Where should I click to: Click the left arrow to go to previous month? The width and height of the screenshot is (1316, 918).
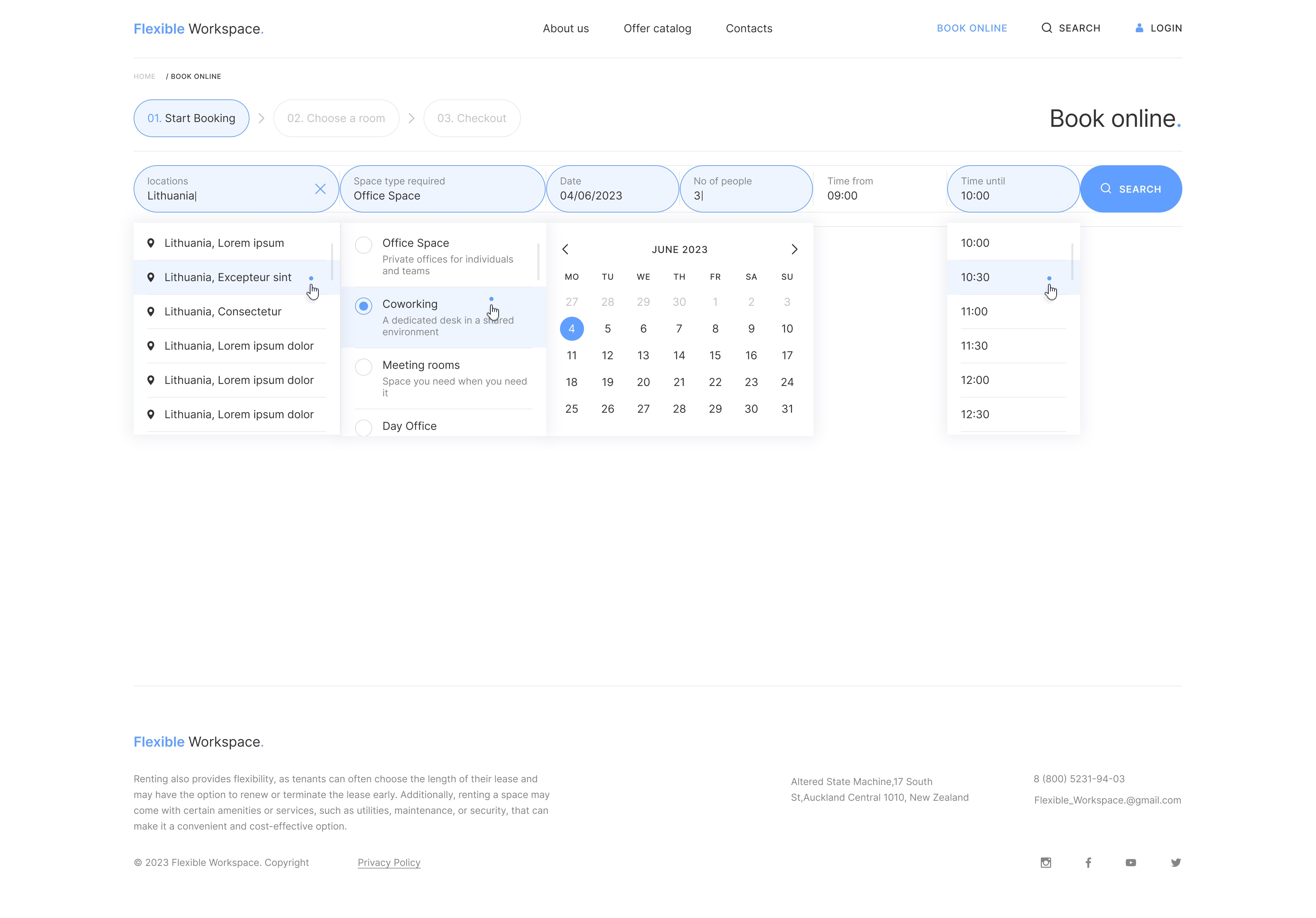pyautogui.click(x=567, y=249)
